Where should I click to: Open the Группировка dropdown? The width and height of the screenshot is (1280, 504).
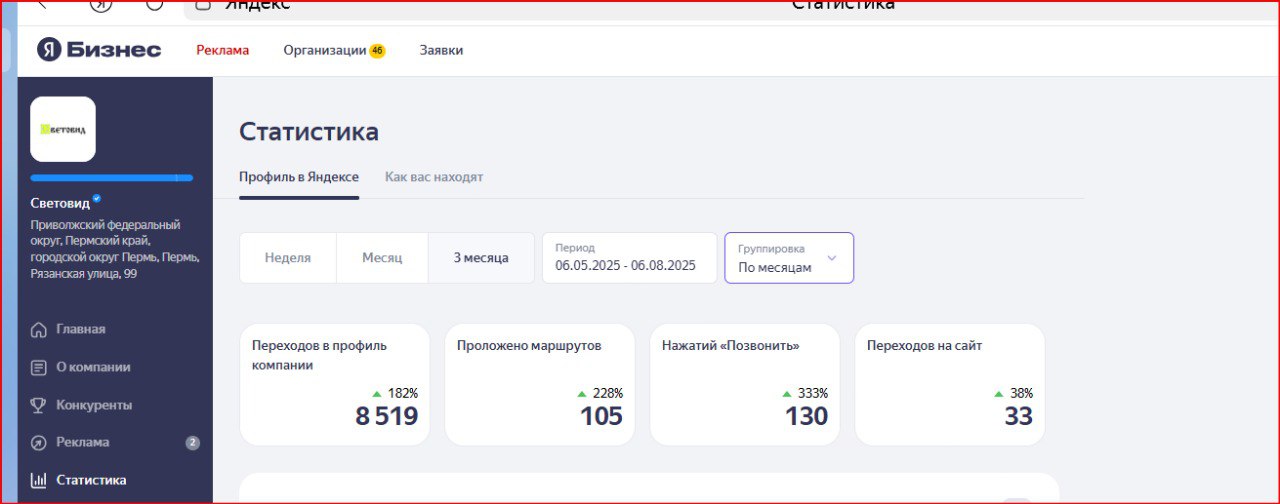click(x=789, y=258)
